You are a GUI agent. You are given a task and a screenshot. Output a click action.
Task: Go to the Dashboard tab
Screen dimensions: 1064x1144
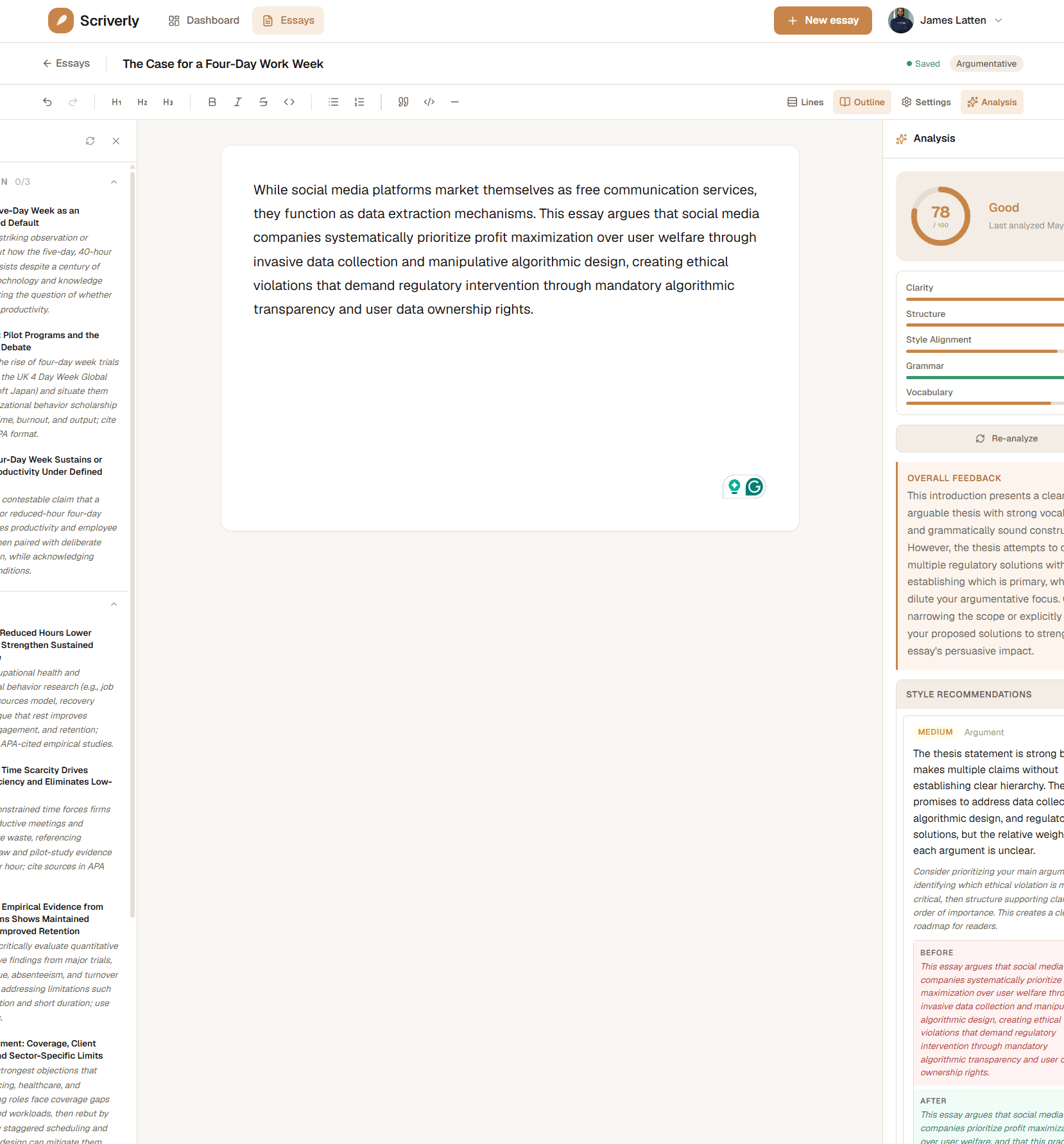click(204, 21)
